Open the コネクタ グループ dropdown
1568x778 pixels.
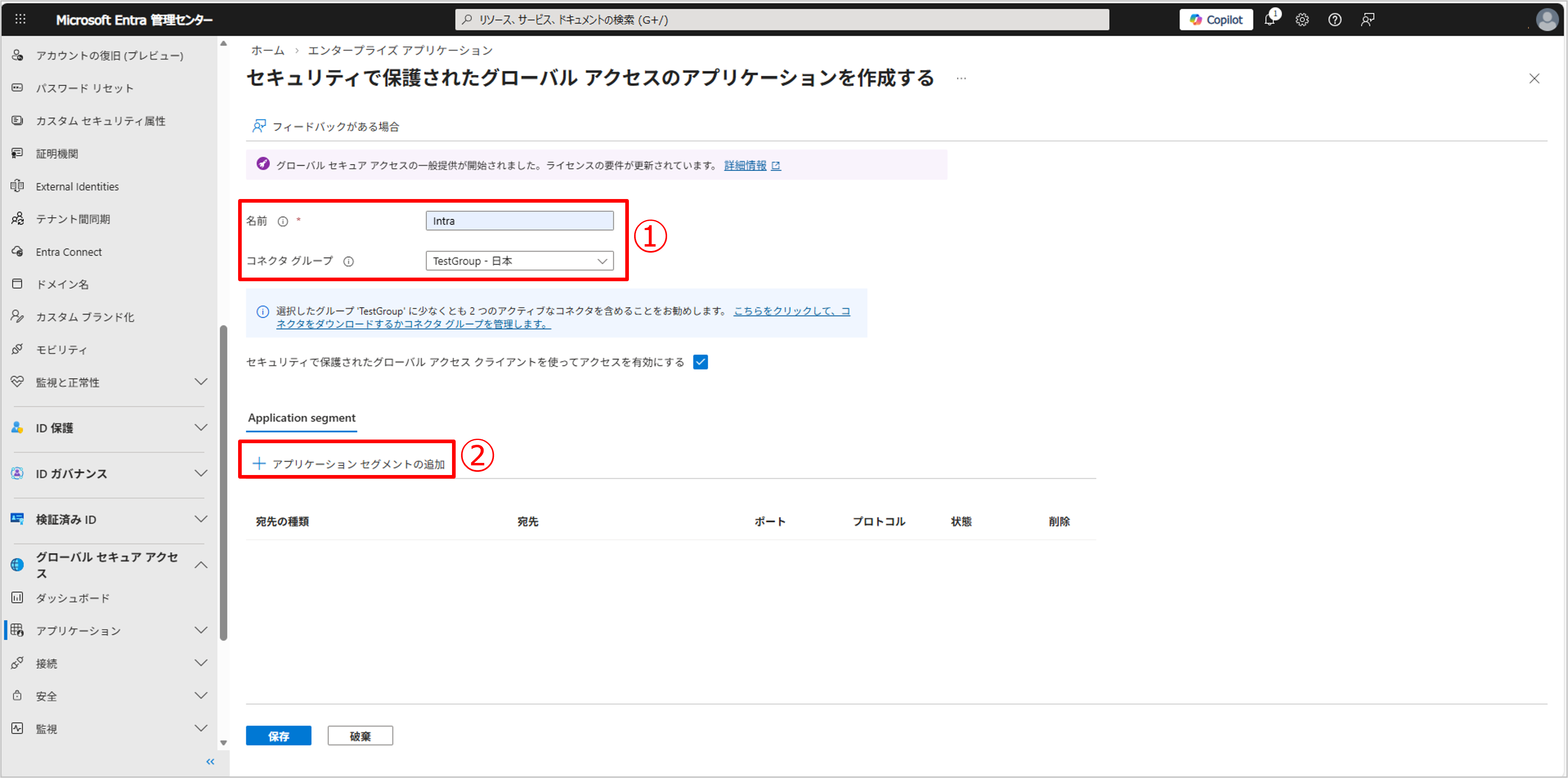point(519,261)
